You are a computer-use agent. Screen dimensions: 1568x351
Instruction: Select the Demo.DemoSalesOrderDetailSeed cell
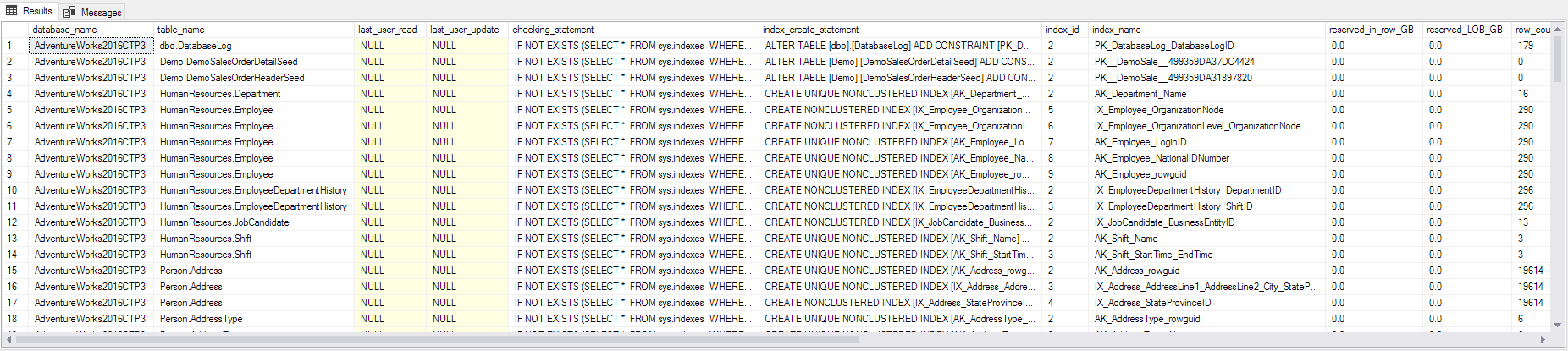pyautogui.click(x=254, y=62)
